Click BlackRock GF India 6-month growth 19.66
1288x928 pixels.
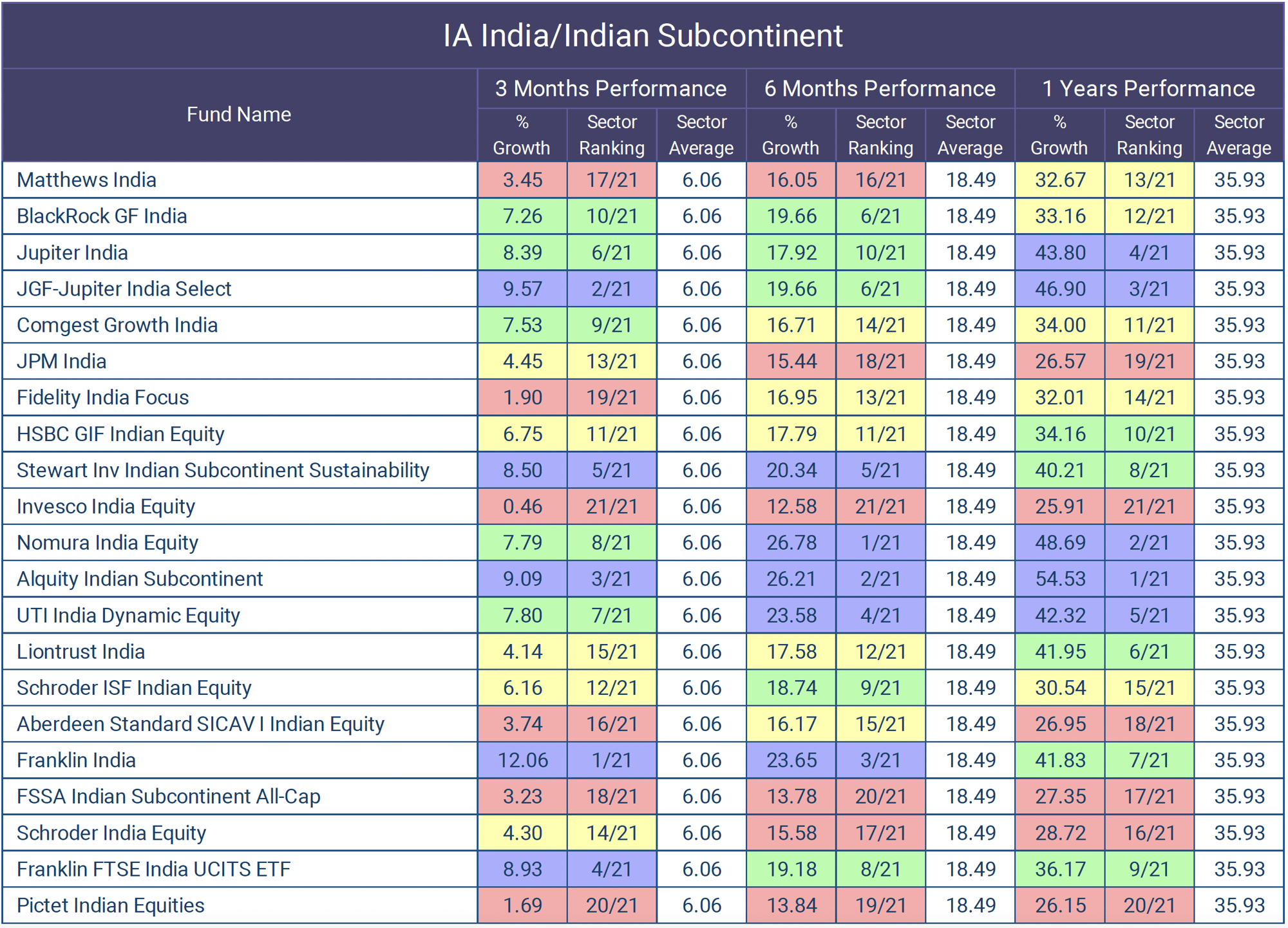click(x=791, y=216)
